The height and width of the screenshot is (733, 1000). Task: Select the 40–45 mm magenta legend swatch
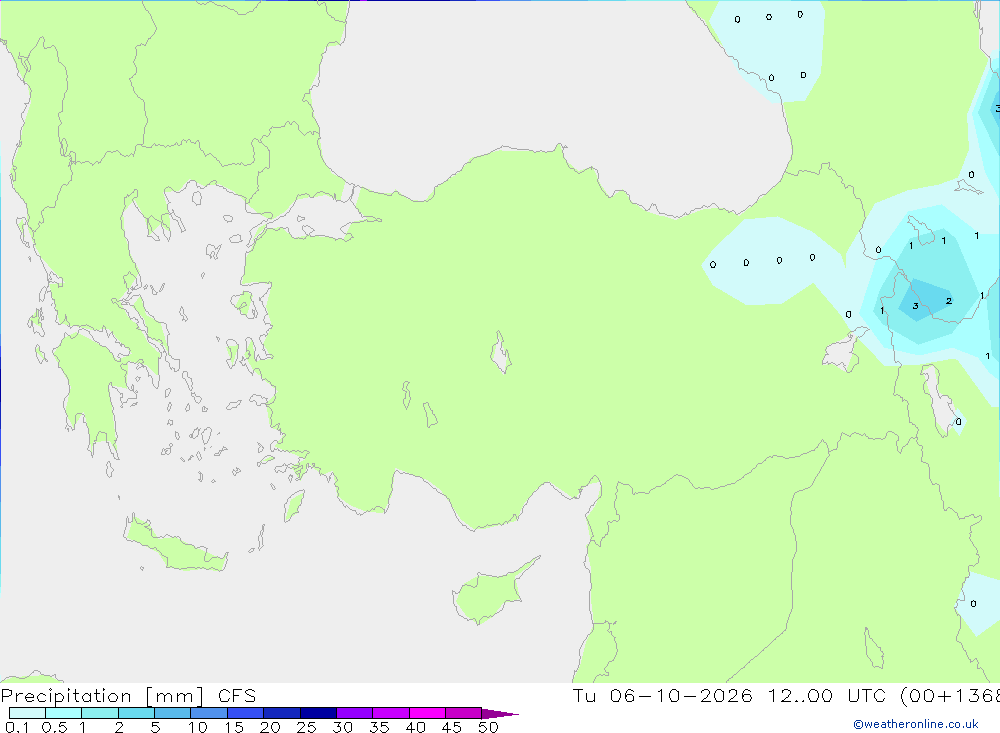point(427,713)
